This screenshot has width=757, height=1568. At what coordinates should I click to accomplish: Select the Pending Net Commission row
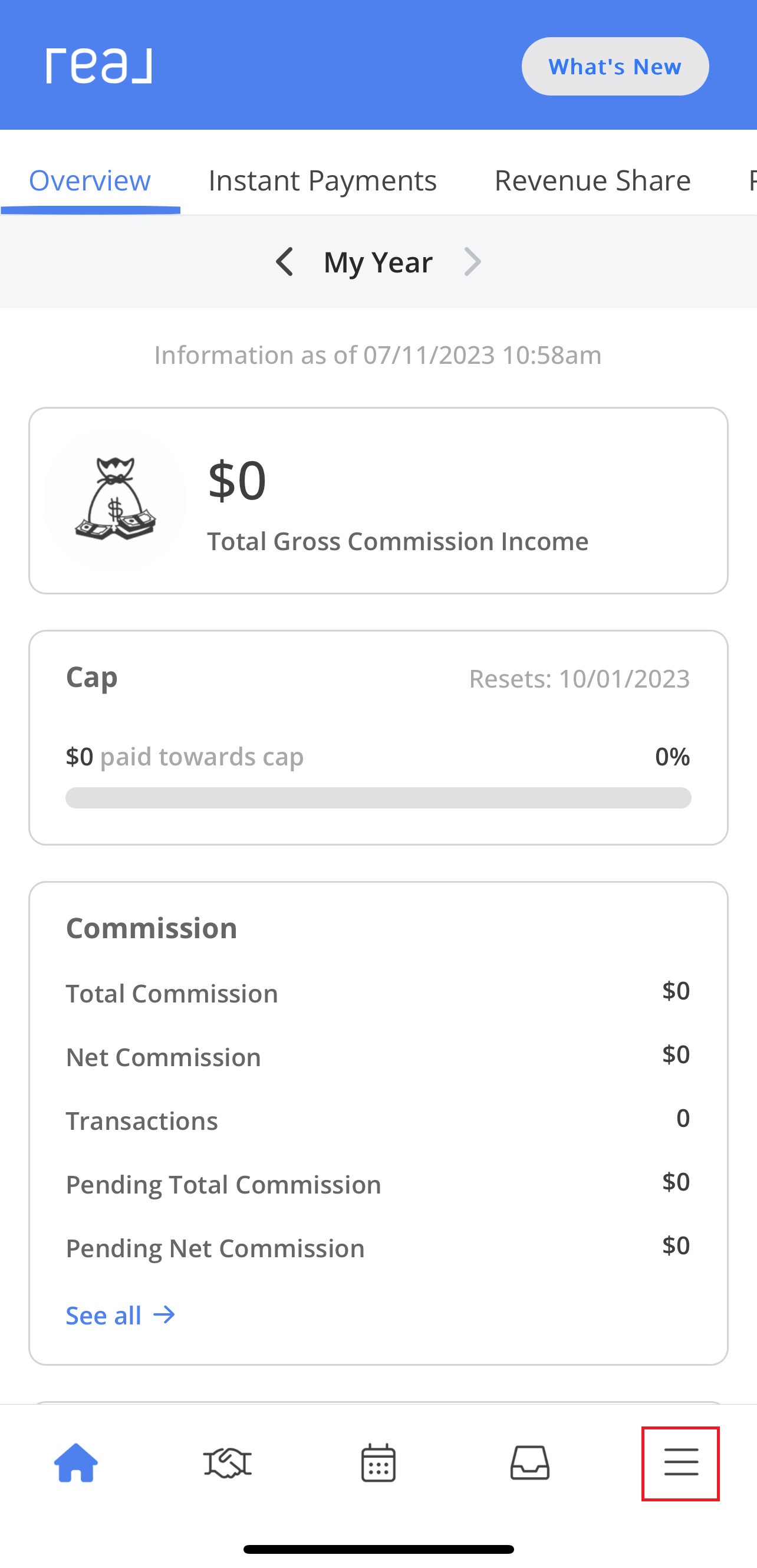pos(378,1247)
